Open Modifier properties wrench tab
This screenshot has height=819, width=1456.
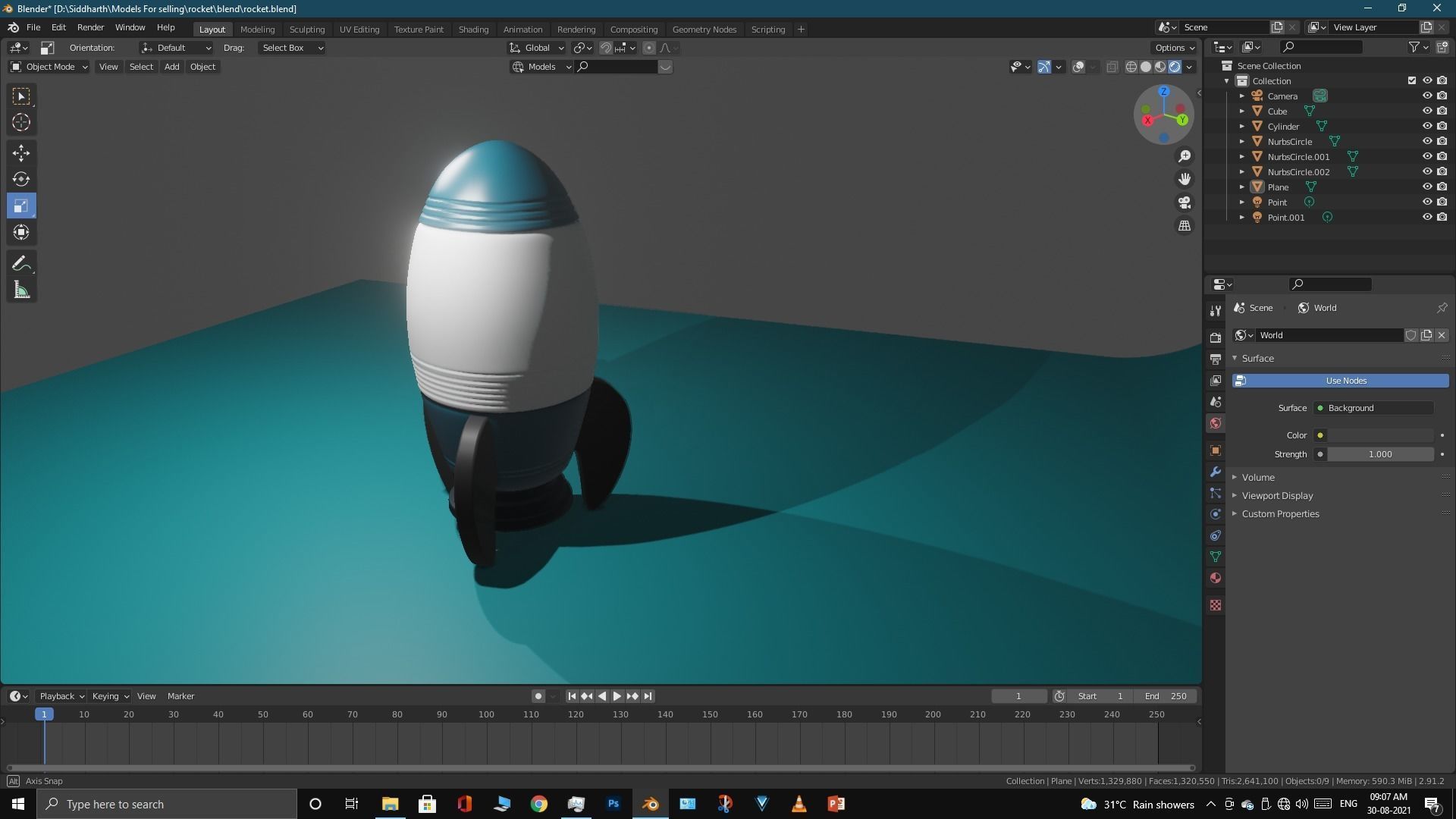coord(1216,472)
